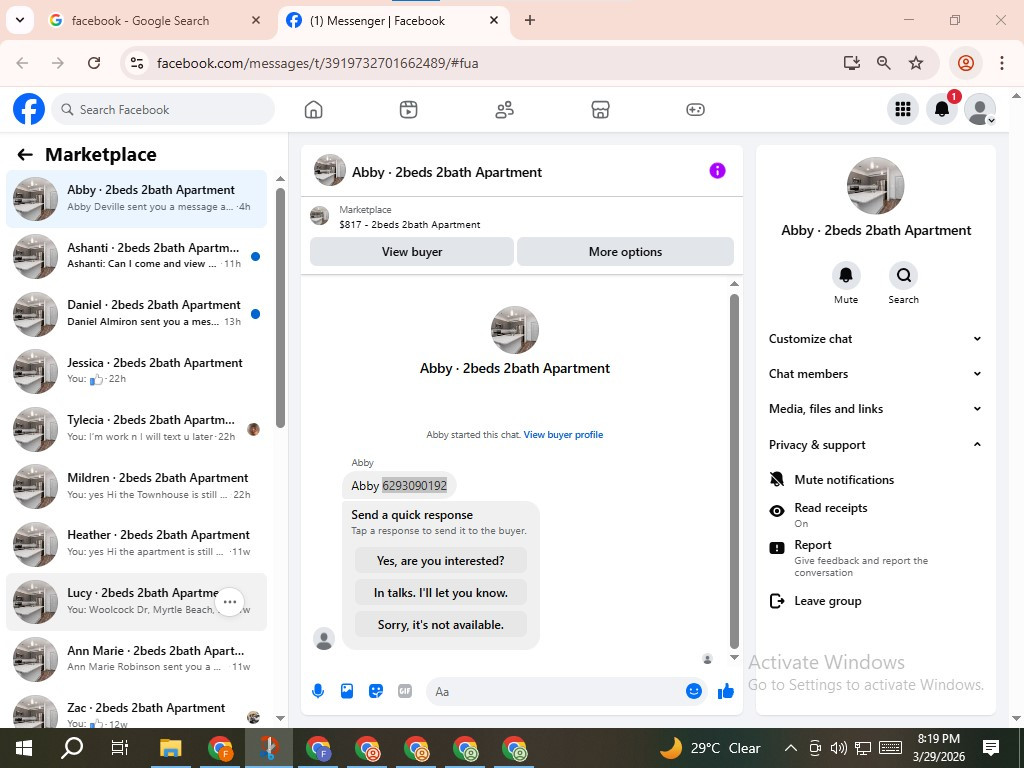Open the GIF picker icon

click(405, 691)
